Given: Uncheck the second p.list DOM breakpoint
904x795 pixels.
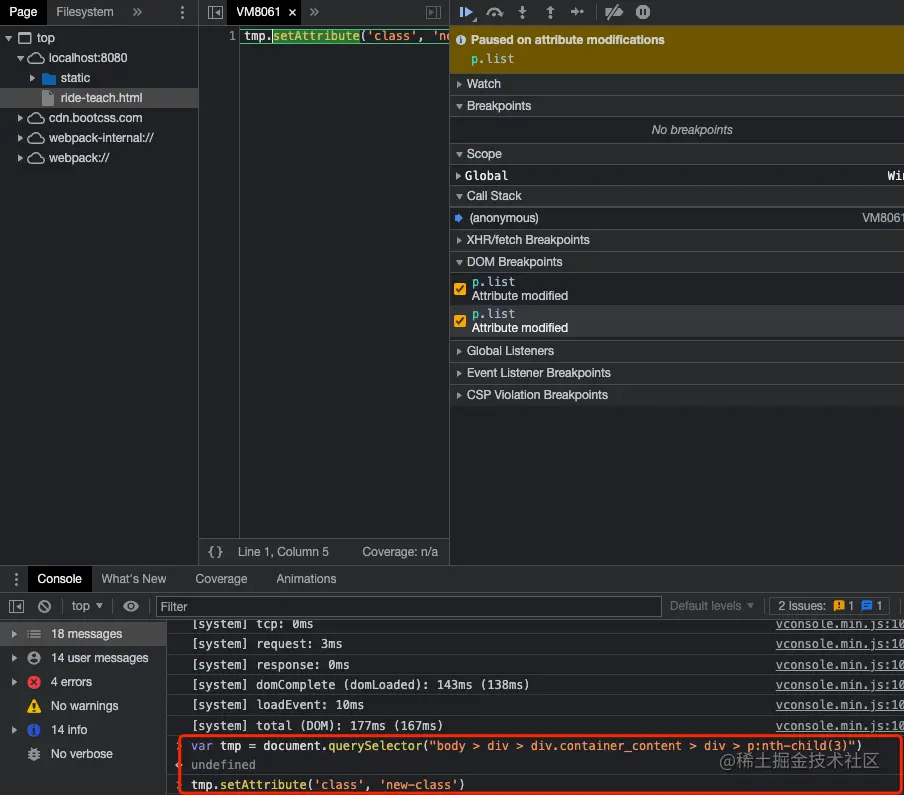Looking at the screenshot, I should point(459,321).
